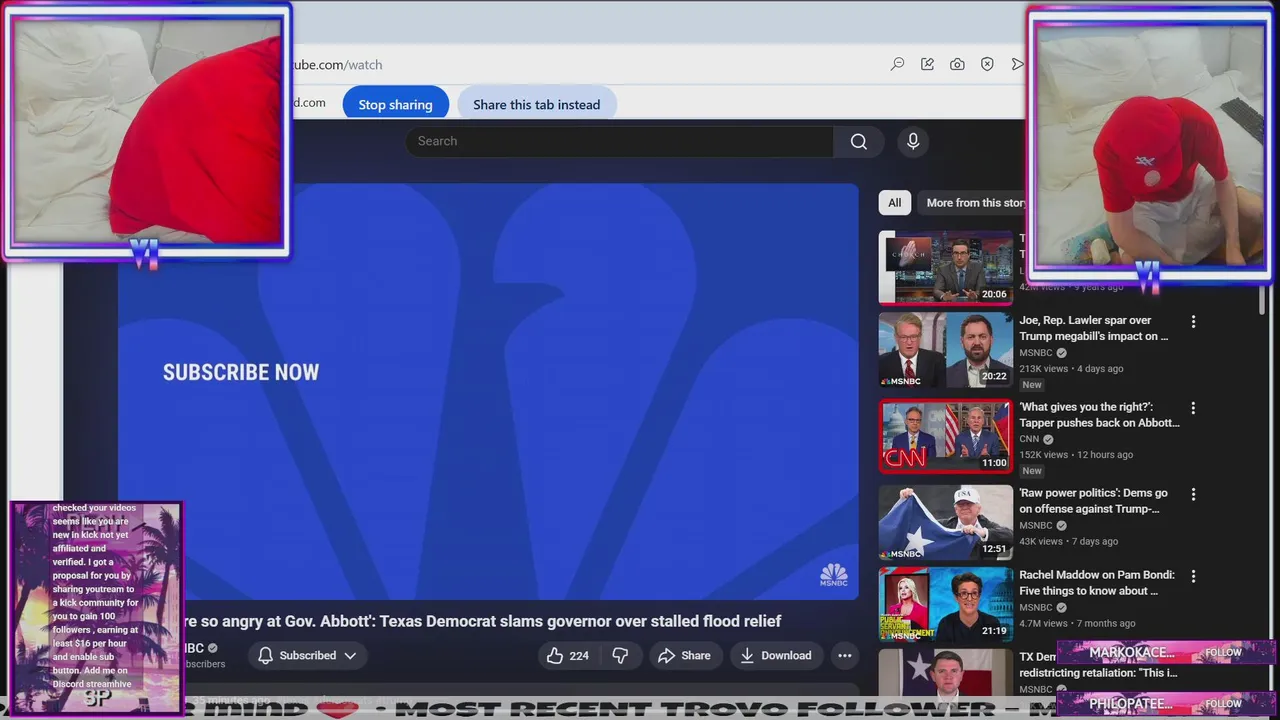
Task: Open options menu for Joe, Rep. Lawler video
Action: pyautogui.click(x=1193, y=322)
